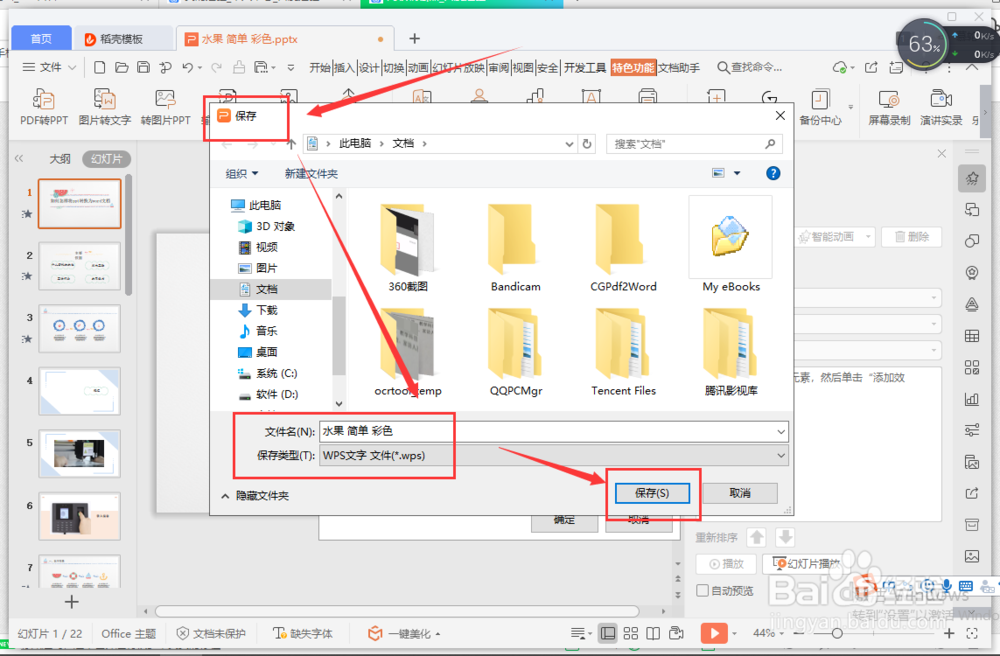This screenshot has height=656, width=1000.
Task: Click the star animation icon in sidebar
Action: click(x=972, y=179)
